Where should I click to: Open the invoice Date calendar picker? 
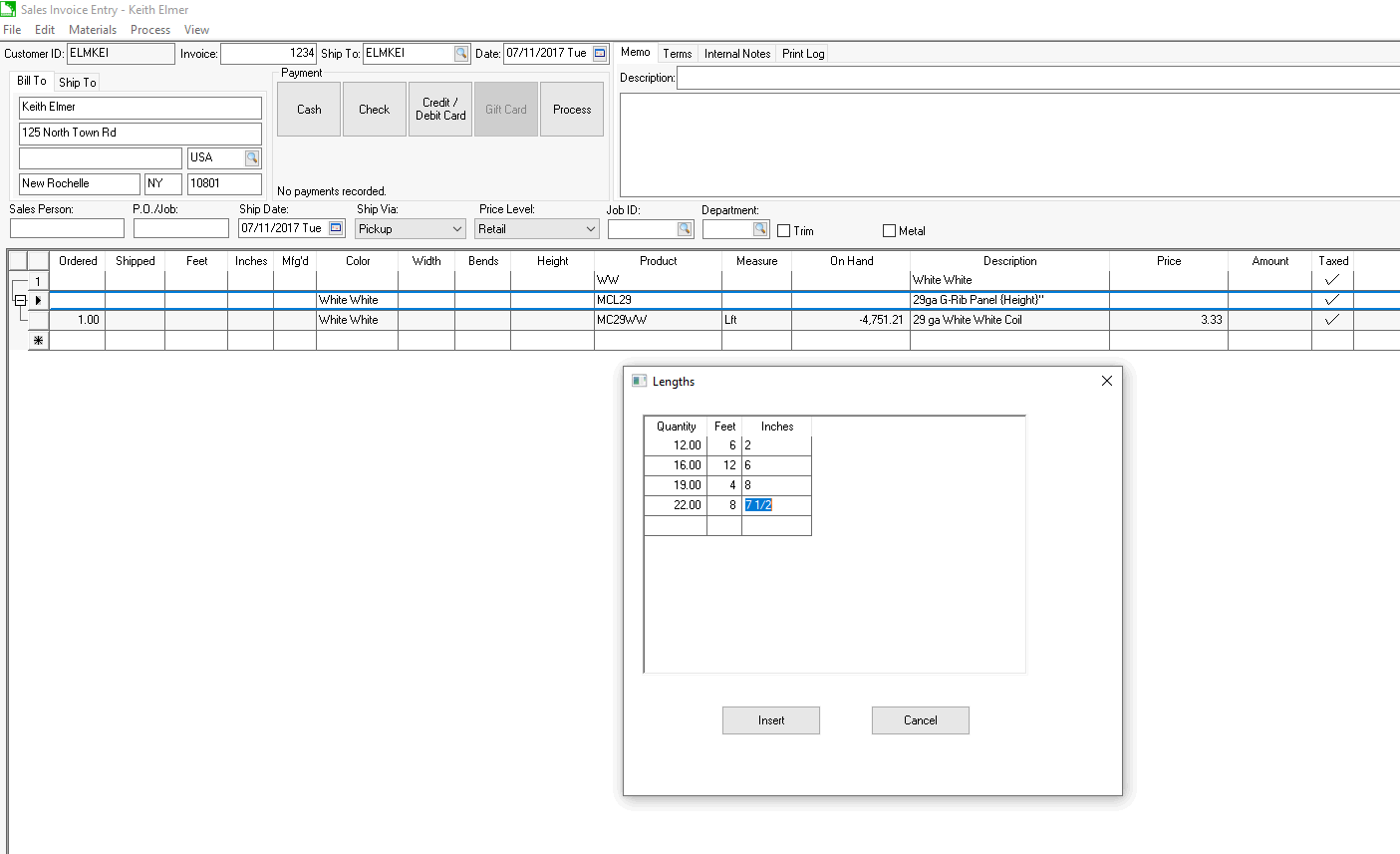600,54
